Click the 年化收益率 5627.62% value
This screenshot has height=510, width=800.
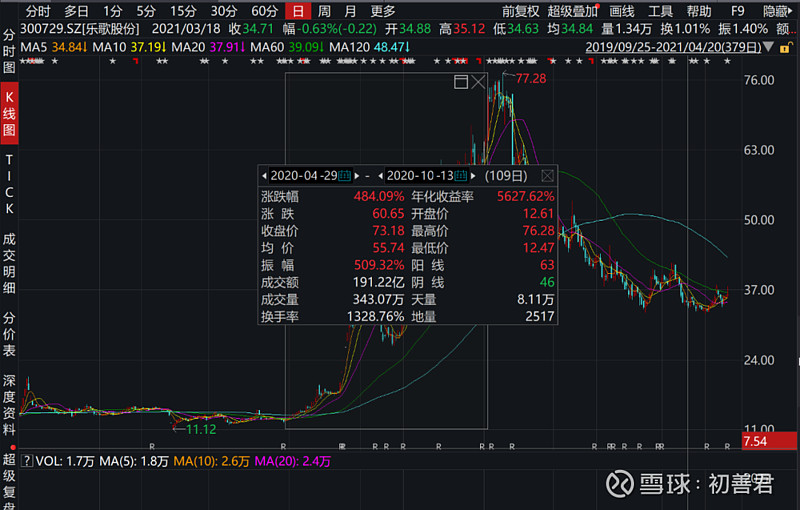tap(526, 197)
